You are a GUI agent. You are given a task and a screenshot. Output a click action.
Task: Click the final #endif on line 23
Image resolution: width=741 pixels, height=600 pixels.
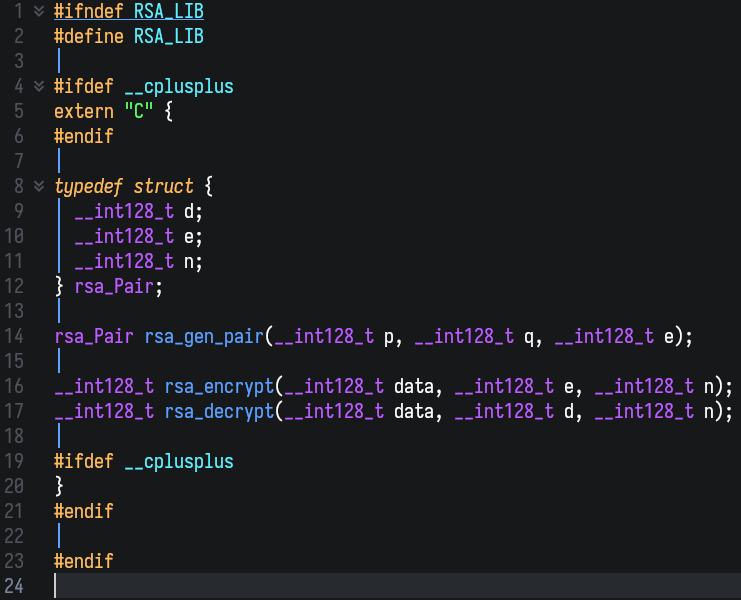click(84, 561)
